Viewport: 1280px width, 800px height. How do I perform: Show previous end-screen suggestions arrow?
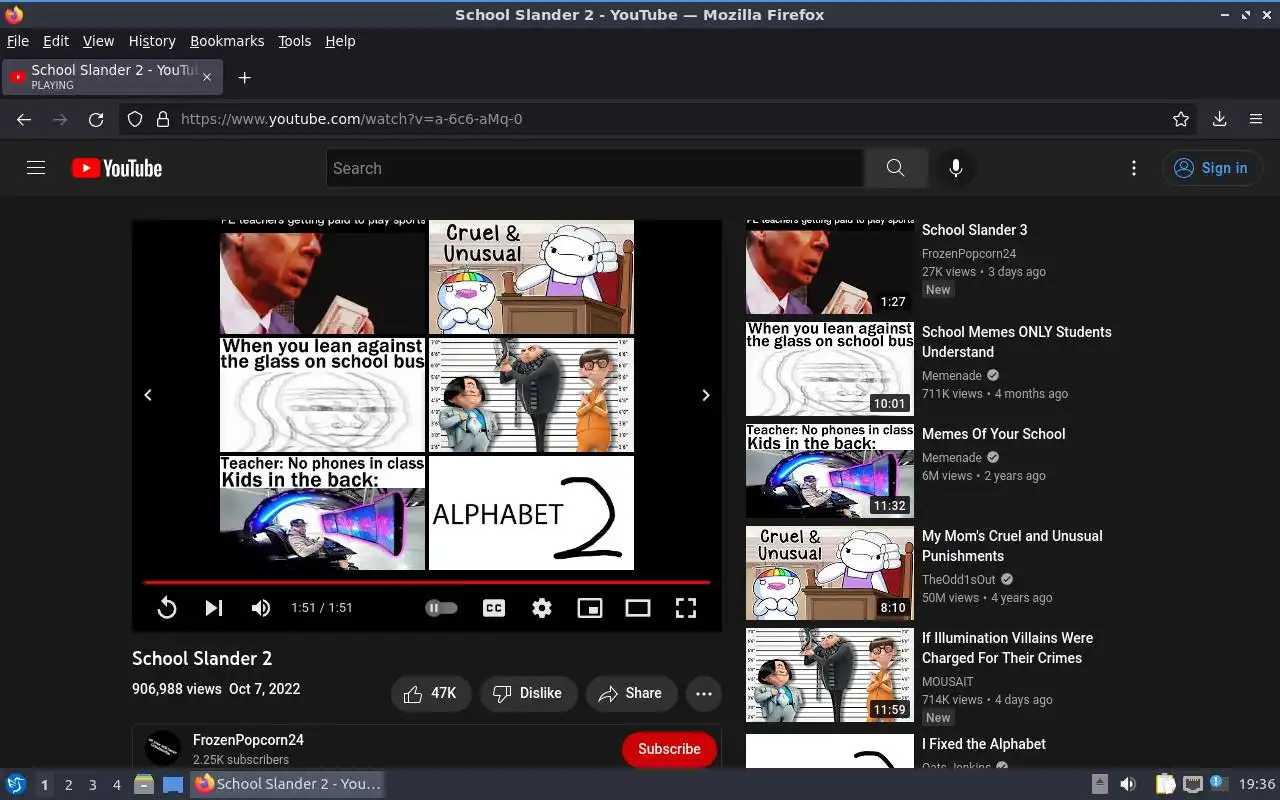[148, 395]
